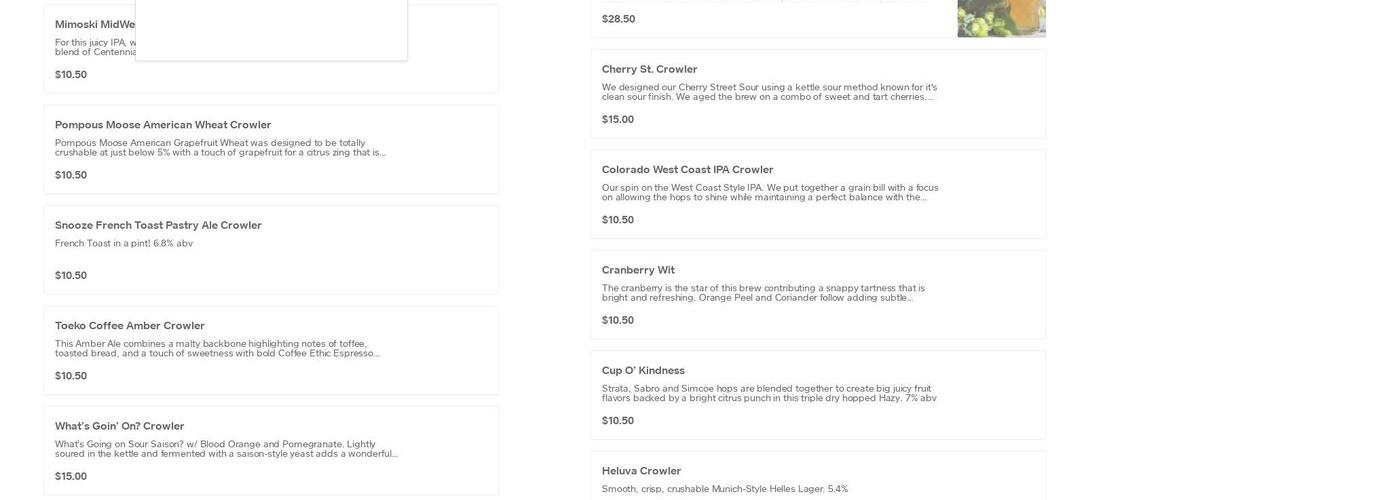Viewport: 1400px width, 500px height.
Task: Click the Mimoski MidWest item title
Action: [x=94, y=24]
